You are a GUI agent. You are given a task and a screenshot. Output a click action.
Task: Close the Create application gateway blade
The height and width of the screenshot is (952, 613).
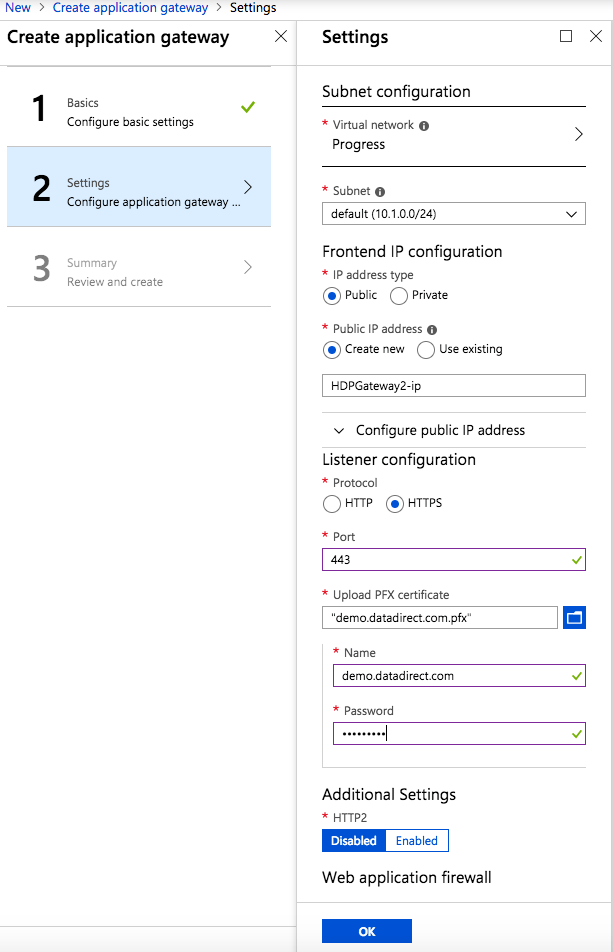tap(281, 37)
